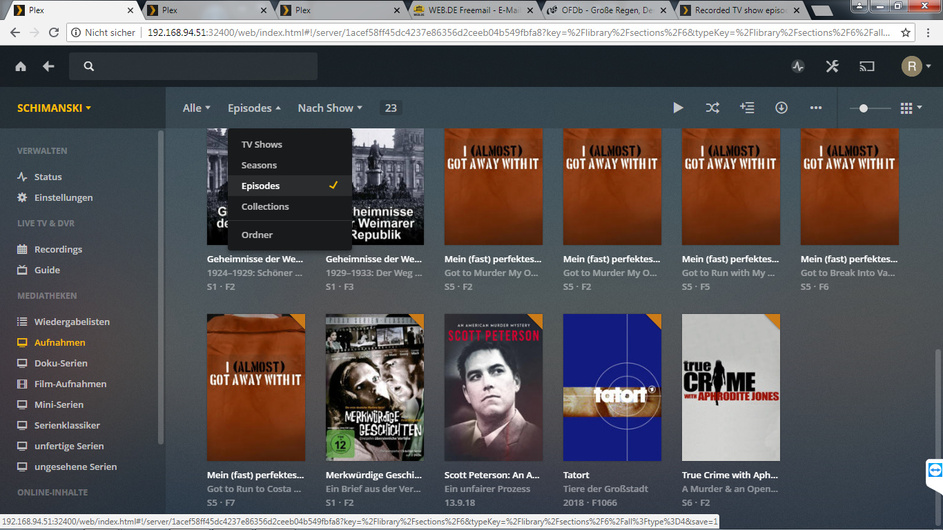Reload the page in Chrome

(54, 32)
